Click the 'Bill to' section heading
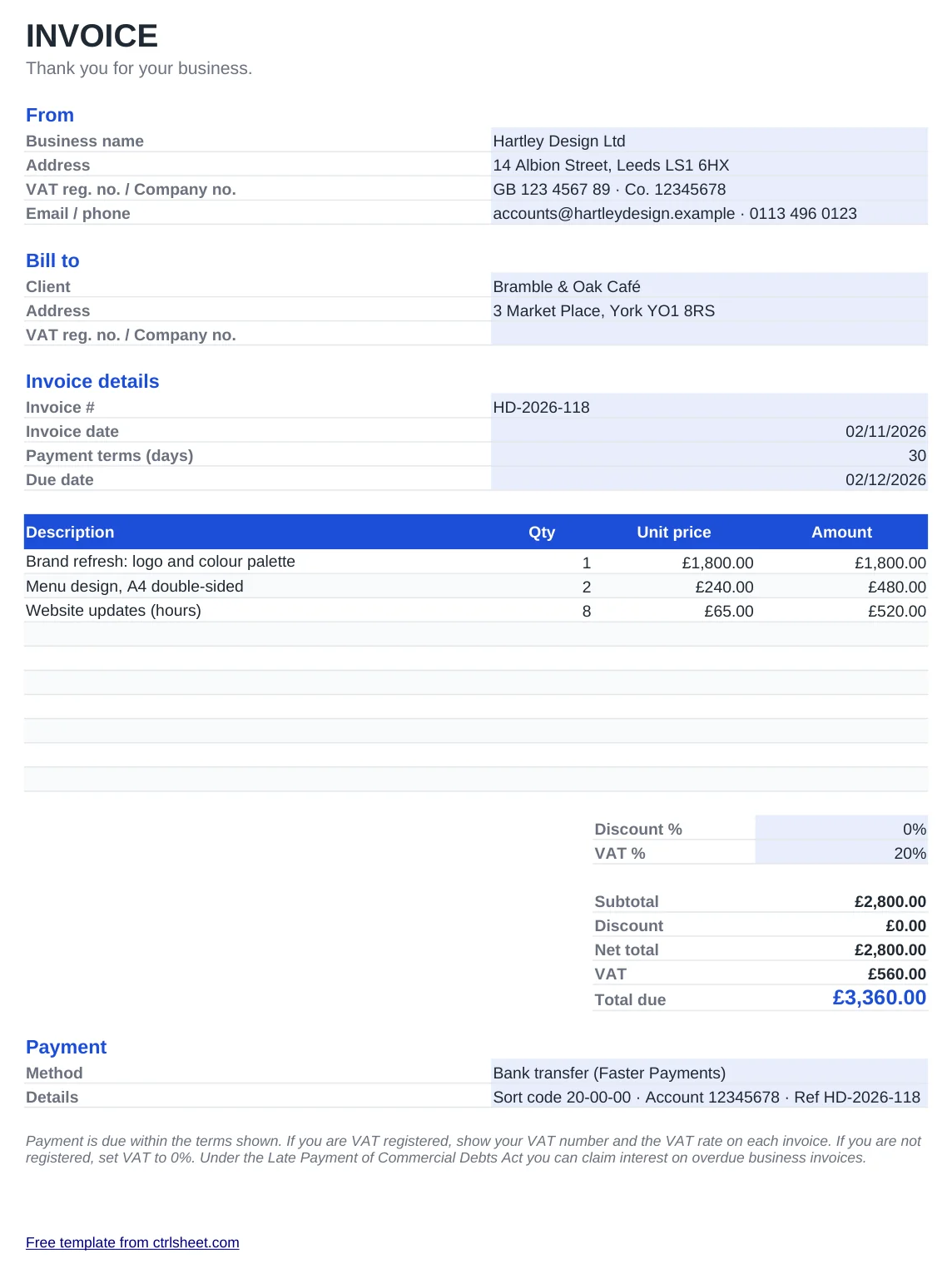952x1274 pixels. (x=52, y=260)
